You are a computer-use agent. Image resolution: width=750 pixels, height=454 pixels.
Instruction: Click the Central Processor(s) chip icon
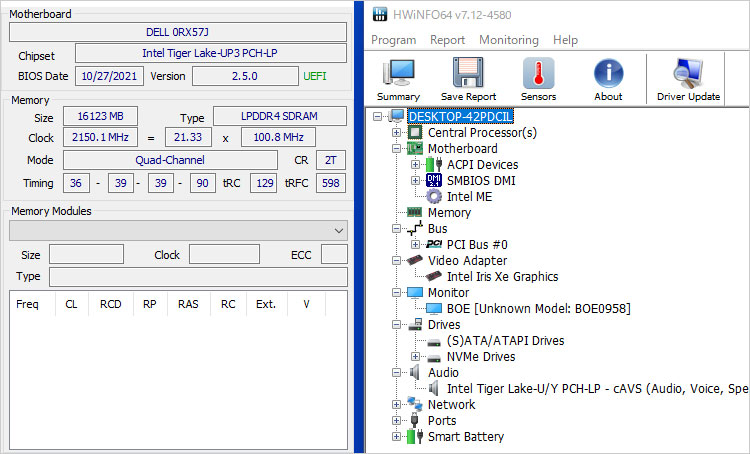[x=415, y=133]
